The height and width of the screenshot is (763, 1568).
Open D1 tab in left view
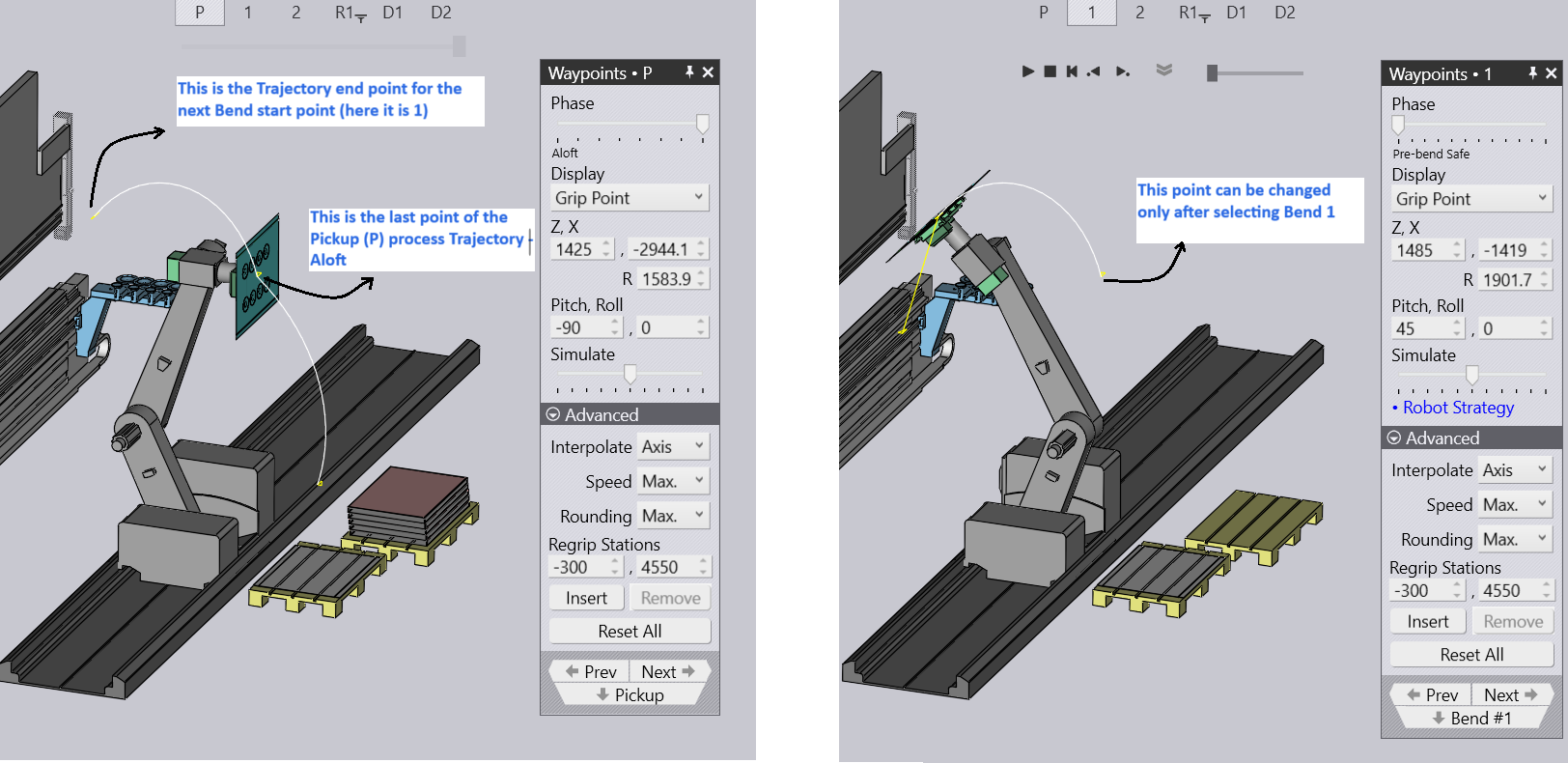click(x=392, y=13)
